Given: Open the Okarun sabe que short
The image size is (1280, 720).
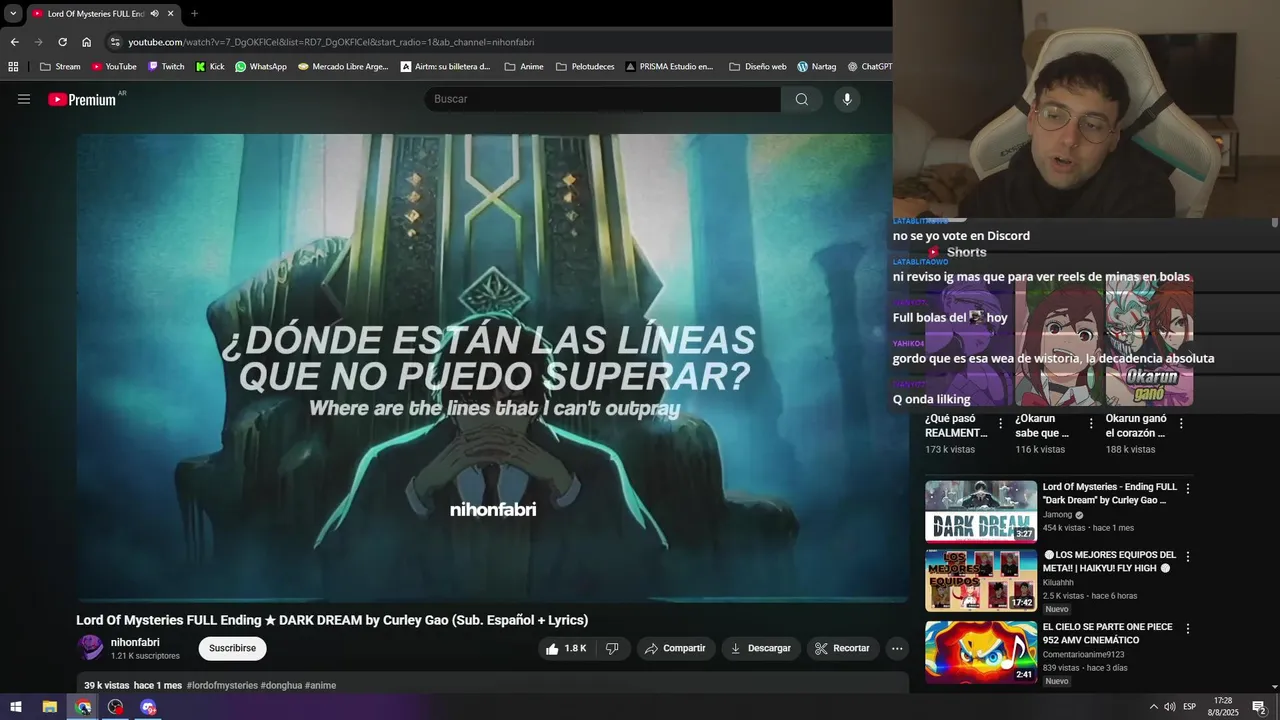Looking at the screenshot, I should [1042, 426].
